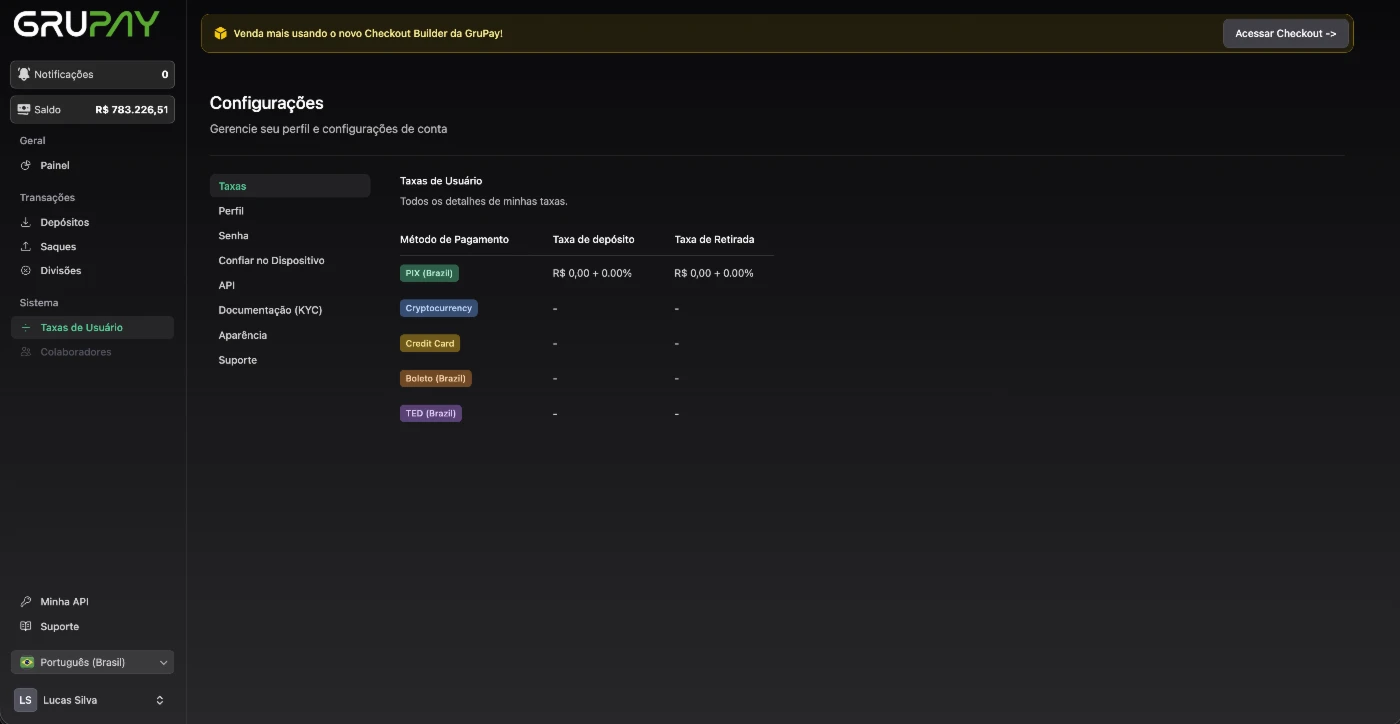The width and height of the screenshot is (1400, 724).
Task: Click the Notificações bell icon
Action: [x=24, y=75]
